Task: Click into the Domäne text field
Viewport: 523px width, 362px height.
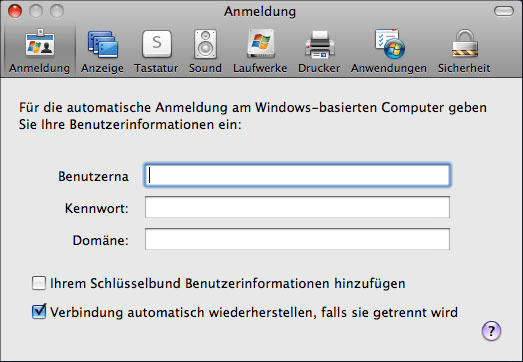Action: pos(297,239)
